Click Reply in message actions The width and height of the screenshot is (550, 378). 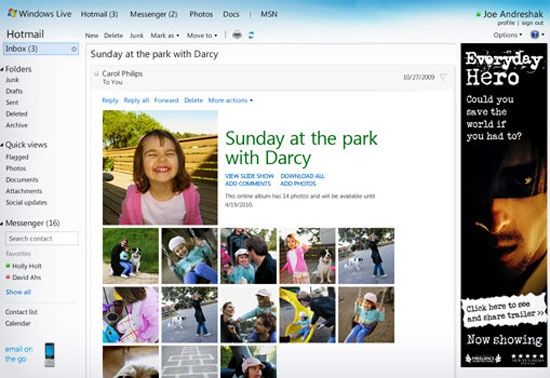tap(110, 100)
